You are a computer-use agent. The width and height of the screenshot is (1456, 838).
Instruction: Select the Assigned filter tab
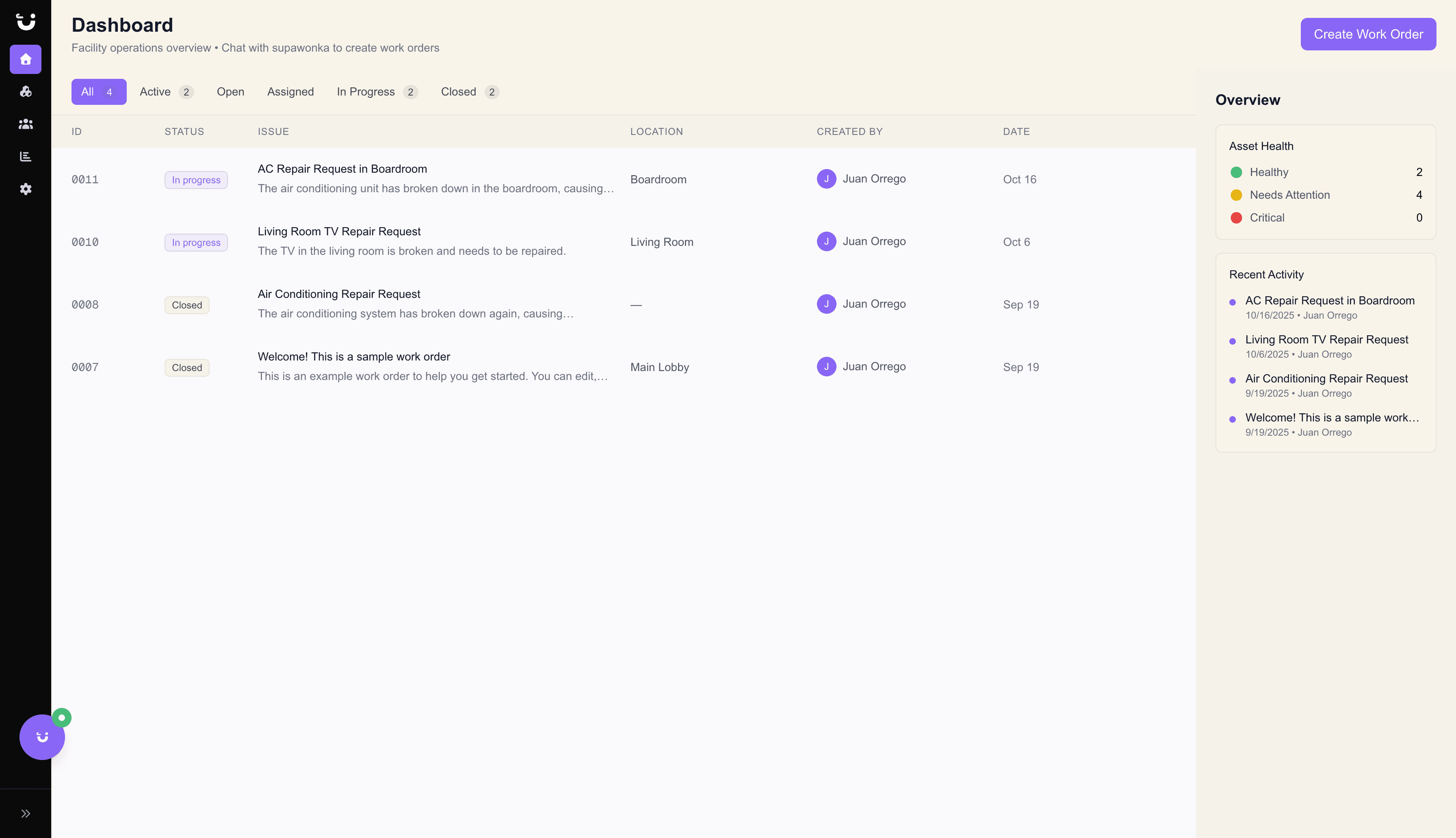point(290,92)
